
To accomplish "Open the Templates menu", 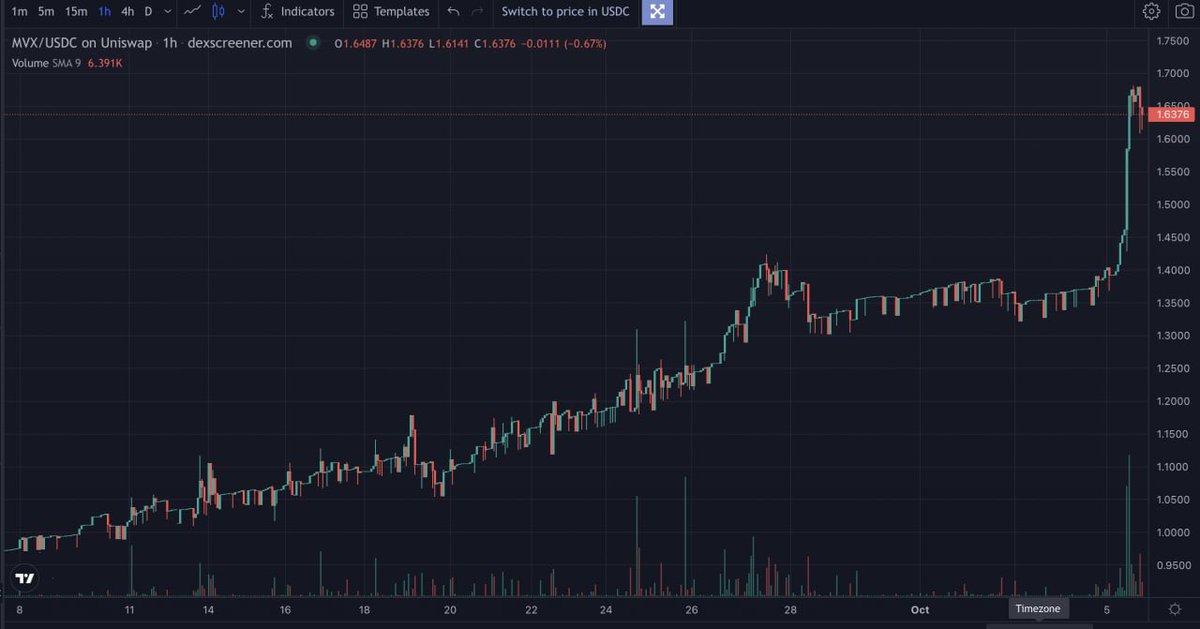I will [x=391, y=12].
